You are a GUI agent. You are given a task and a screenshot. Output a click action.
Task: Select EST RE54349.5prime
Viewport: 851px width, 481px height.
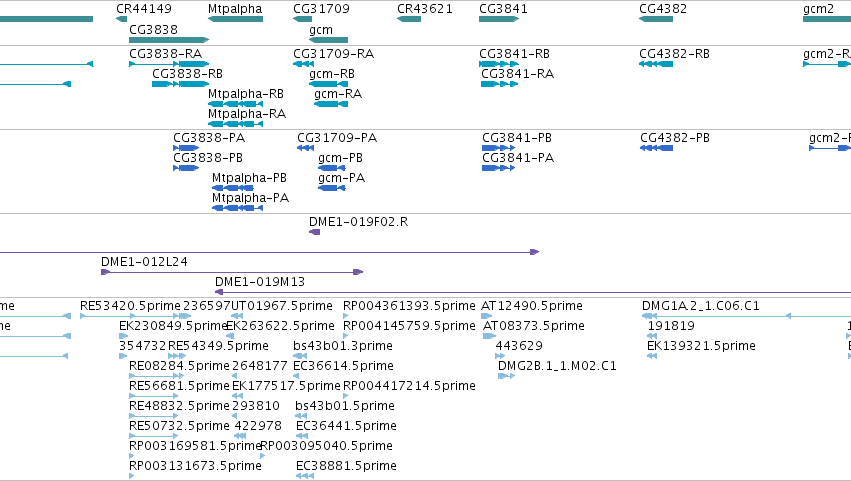click(x=218, y=346)
